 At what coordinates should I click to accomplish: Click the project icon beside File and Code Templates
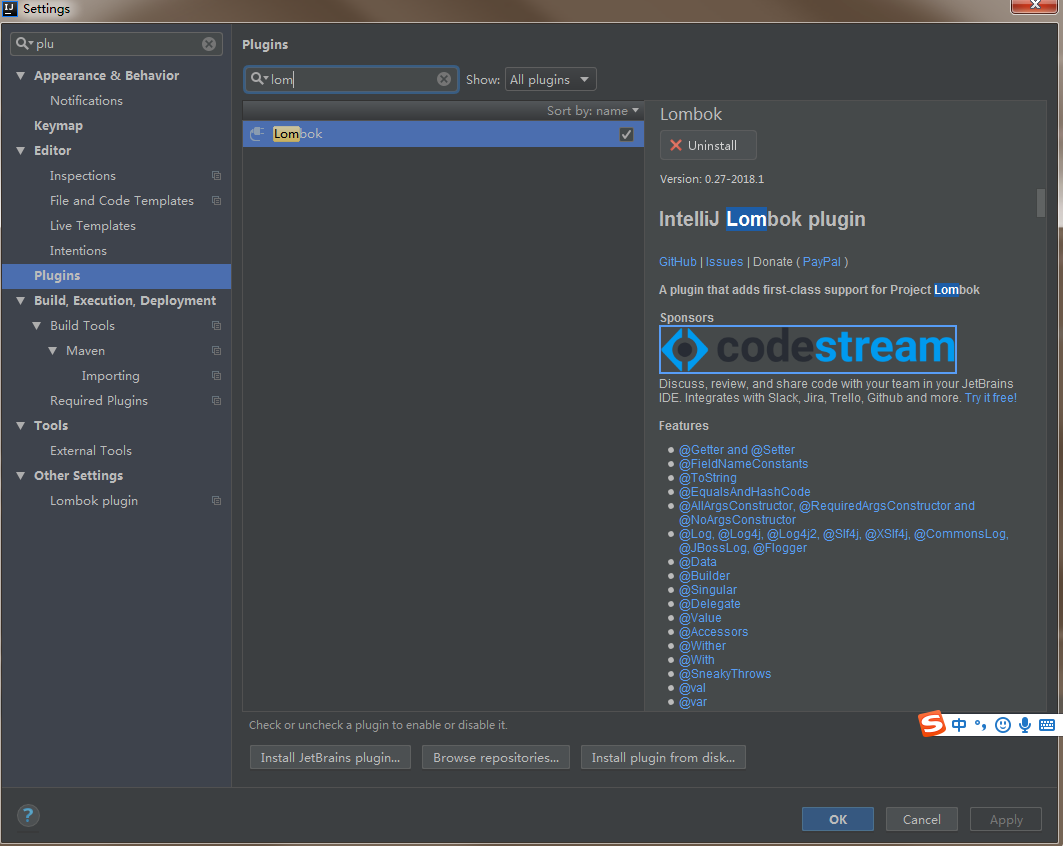point(216,201)
